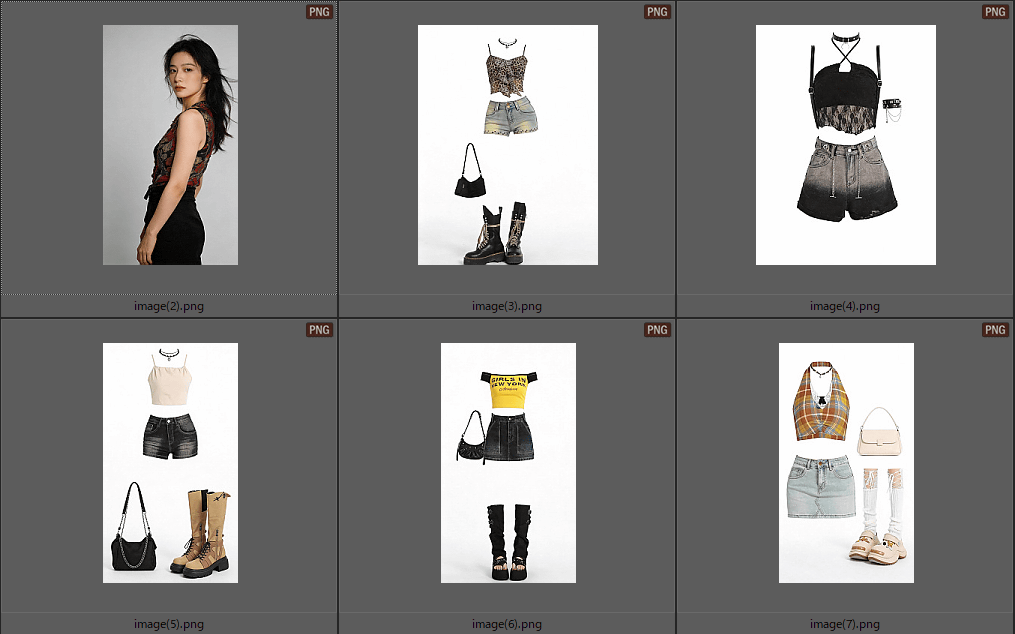Click the image(2).png filename label
This screenshot has width=1015, height=634.
pos(169,306)
